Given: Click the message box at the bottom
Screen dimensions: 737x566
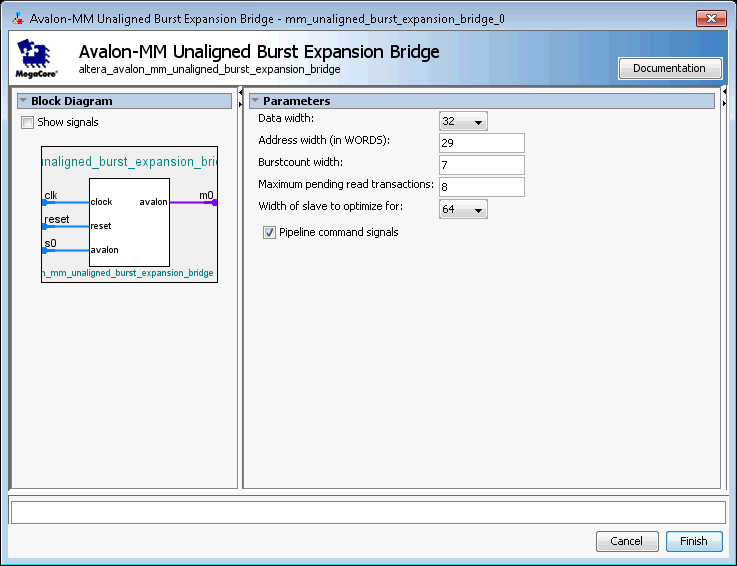Looking at the screenshot, I should tap(368, 512).
